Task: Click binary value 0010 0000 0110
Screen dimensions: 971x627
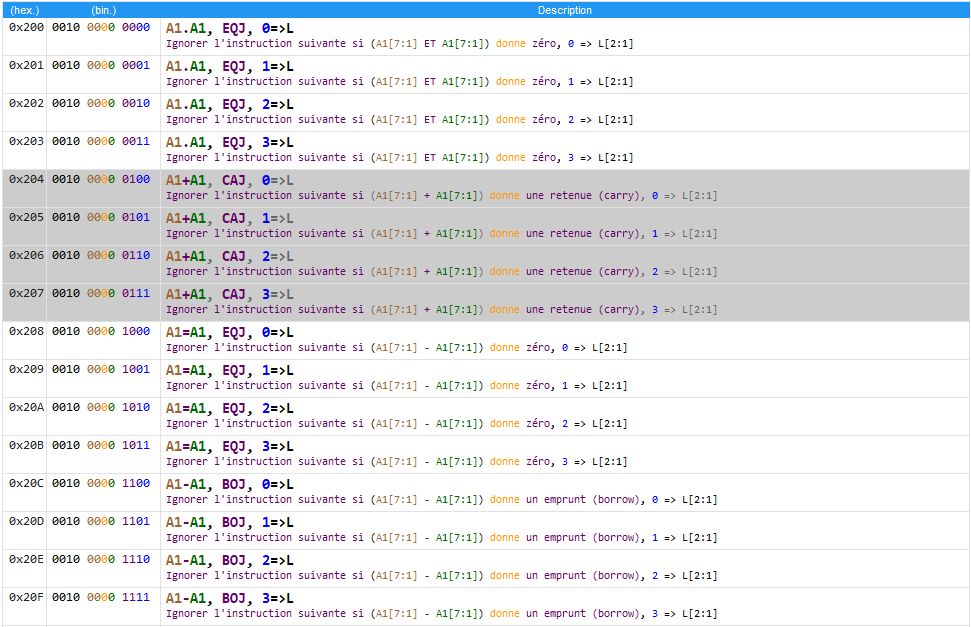Action: pyautogui.click(x=101, y=255)
